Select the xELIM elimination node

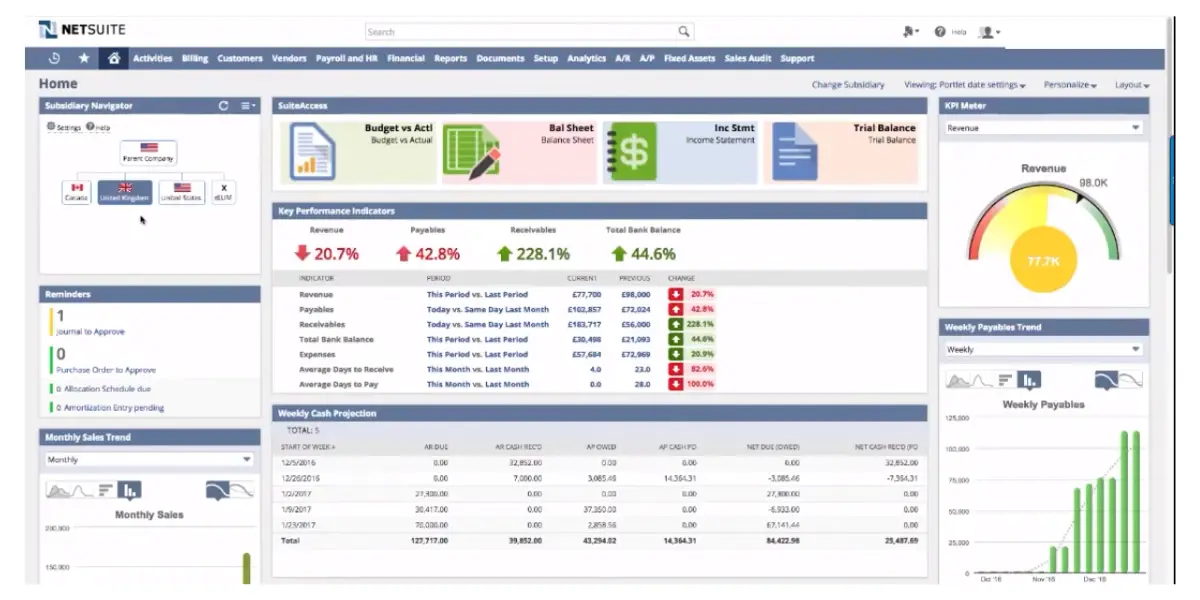click(x=222, y=192)
